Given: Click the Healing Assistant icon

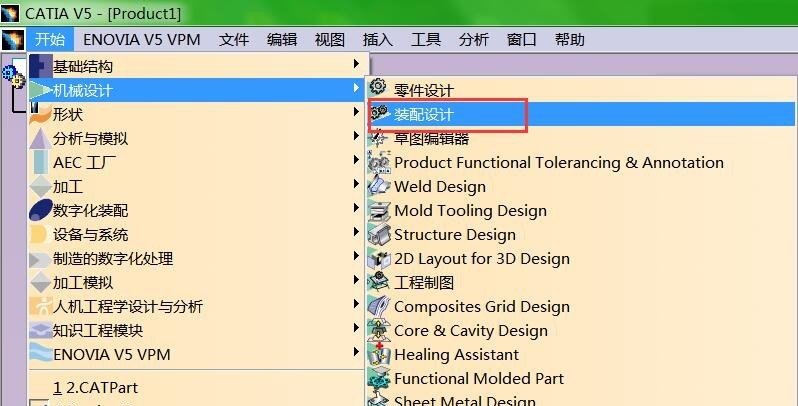Looking at the screenshot, I should pos(379,354).
